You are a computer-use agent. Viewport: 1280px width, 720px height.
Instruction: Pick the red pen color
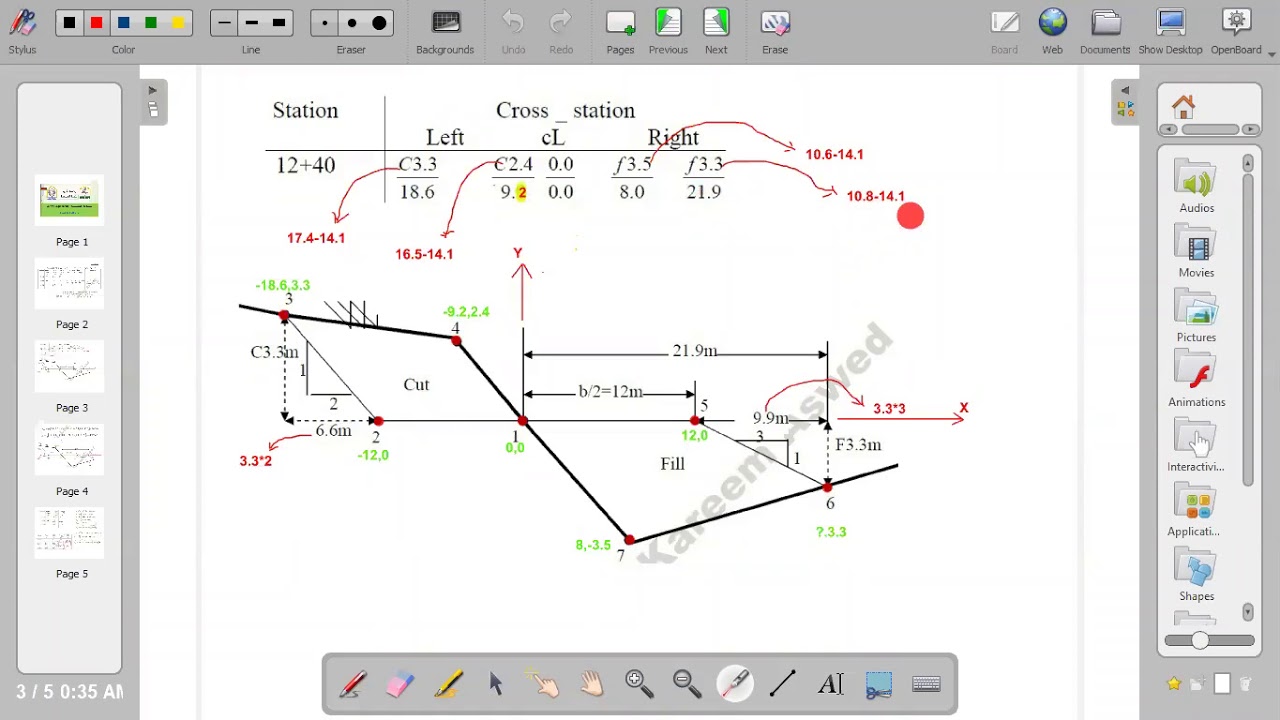point(96,23)
